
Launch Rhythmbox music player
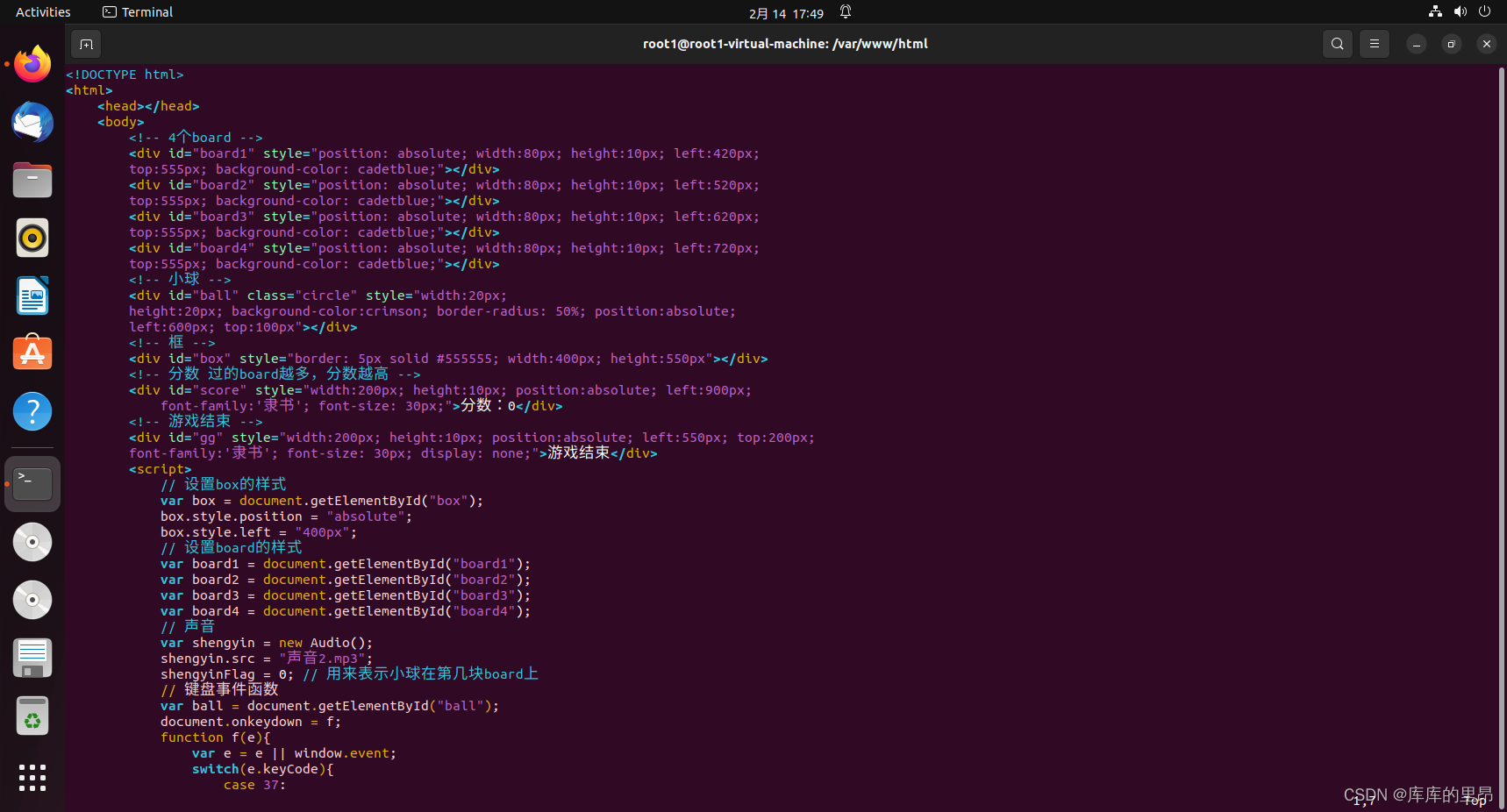pyautogui.click(x=32, y=238)
